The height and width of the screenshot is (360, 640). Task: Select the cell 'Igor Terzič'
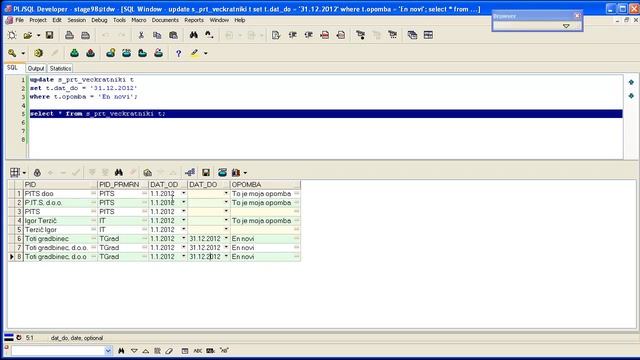[x=60, y=221]
